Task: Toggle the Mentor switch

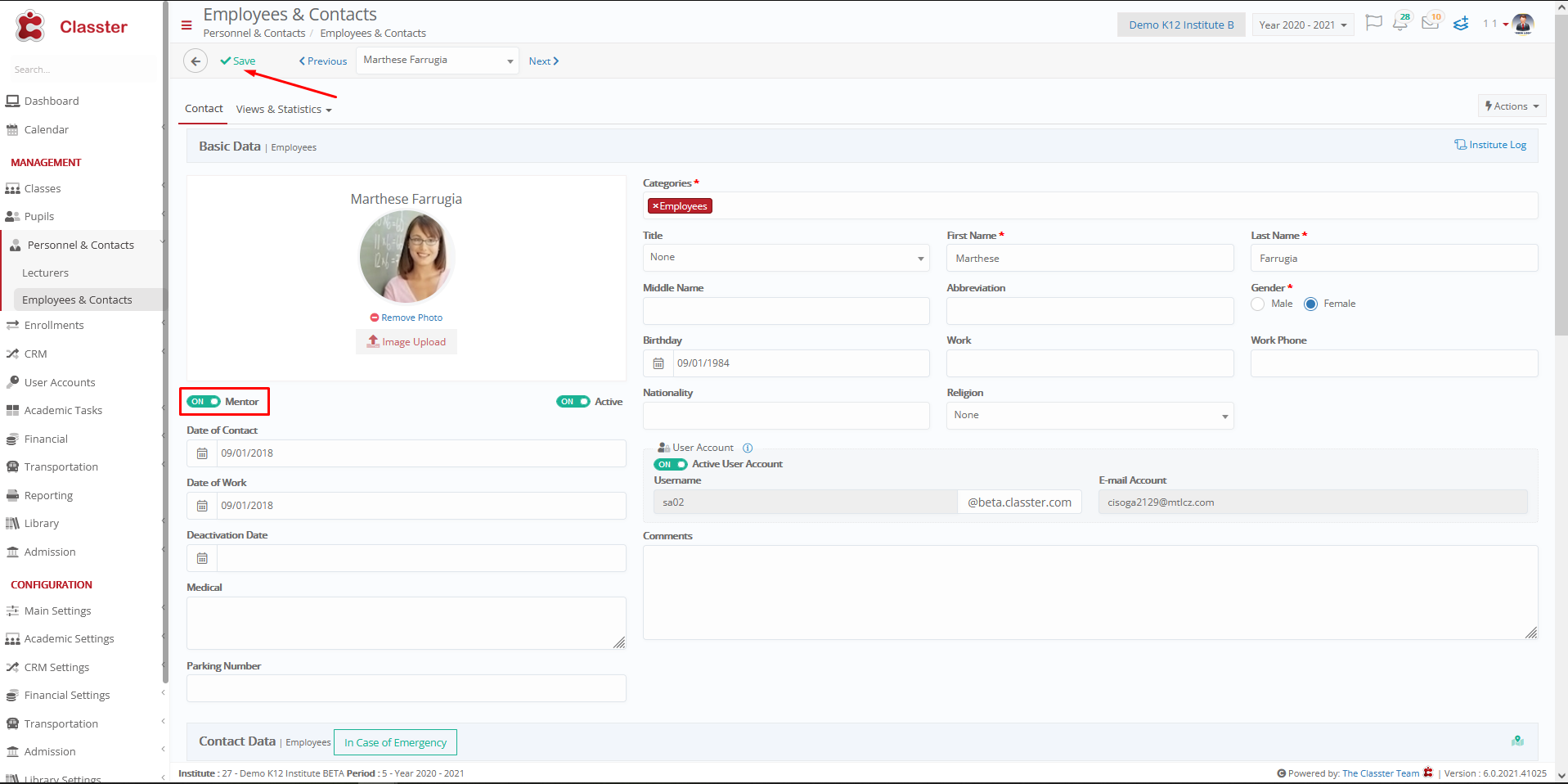Action: coord(204,402)
